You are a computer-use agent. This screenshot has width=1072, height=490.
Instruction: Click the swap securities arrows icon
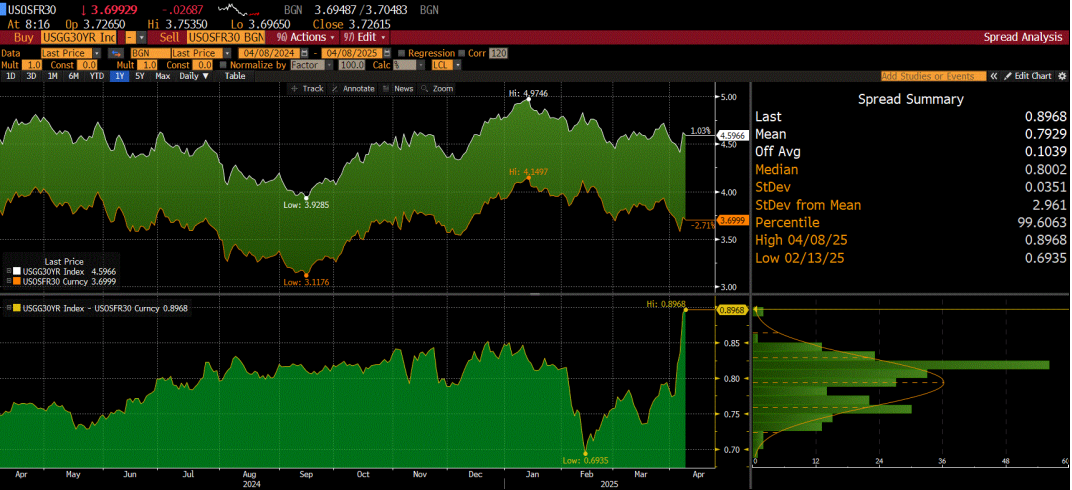coord(115,52)
